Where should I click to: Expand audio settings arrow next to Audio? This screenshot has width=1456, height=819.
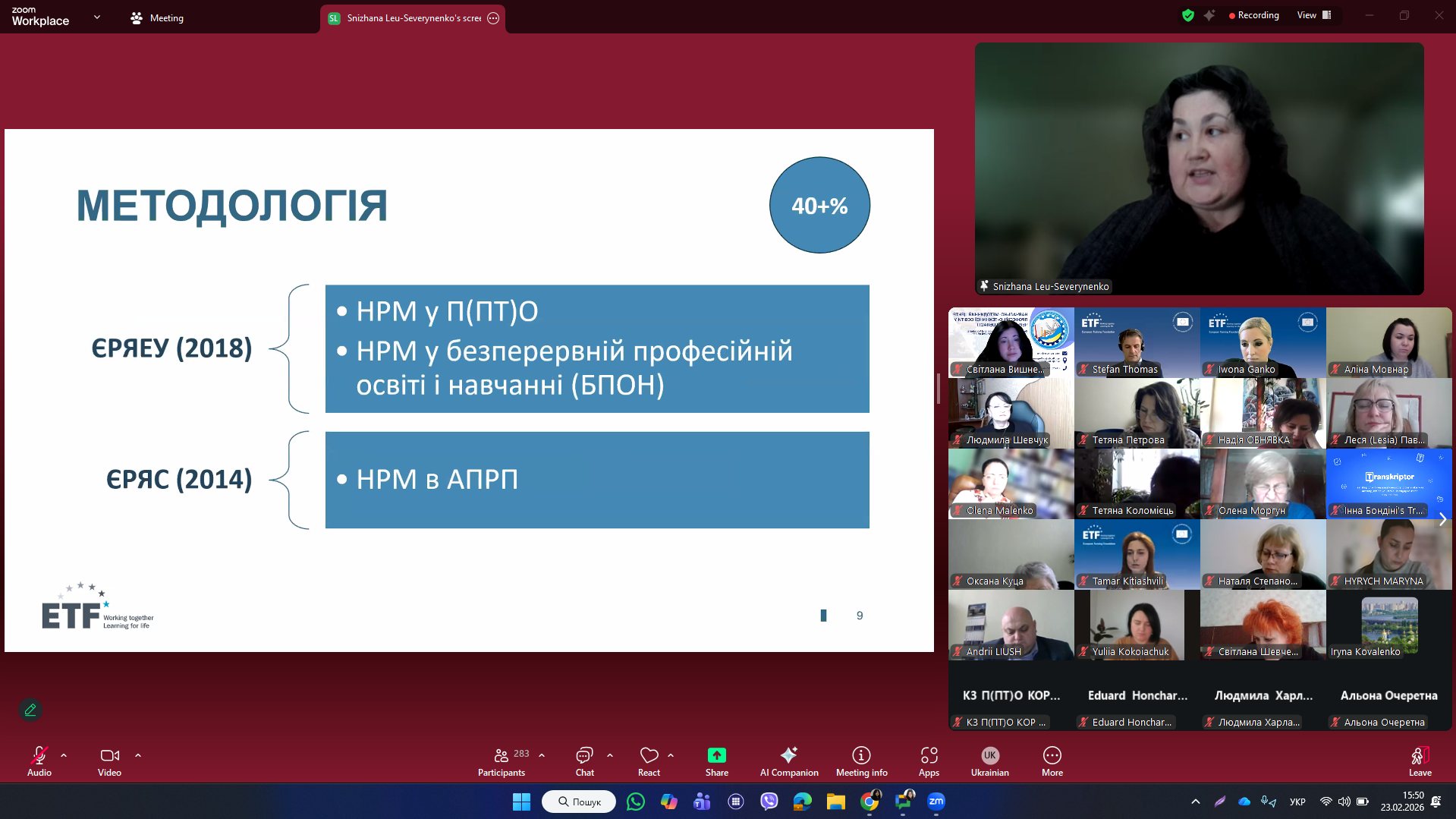64,756
